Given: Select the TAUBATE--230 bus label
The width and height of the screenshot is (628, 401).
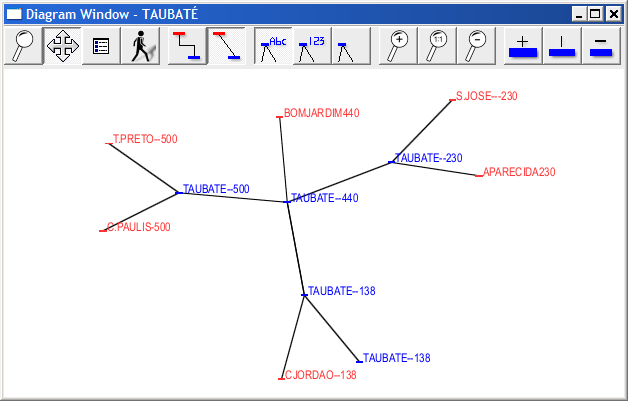Looking at the screenshot, I should coord(429,158).
